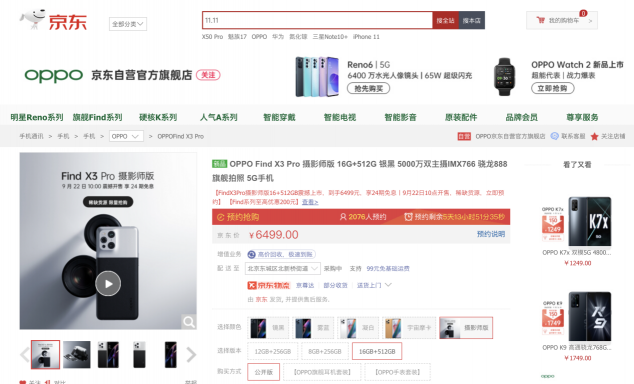The width and height of the screenshot is (634, 384).
Task: Click the reservation count person icon
Action: point(343,217)
